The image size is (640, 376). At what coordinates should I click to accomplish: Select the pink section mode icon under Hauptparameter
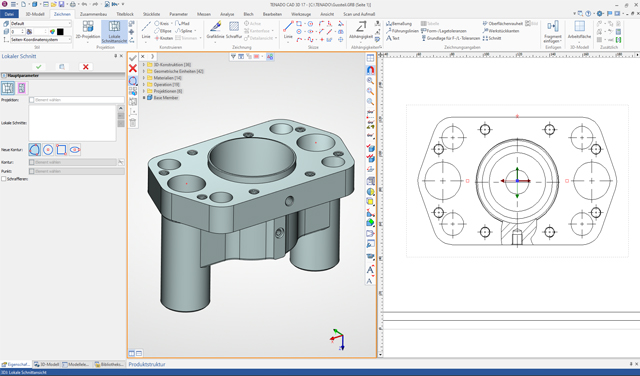coord(22,88)
